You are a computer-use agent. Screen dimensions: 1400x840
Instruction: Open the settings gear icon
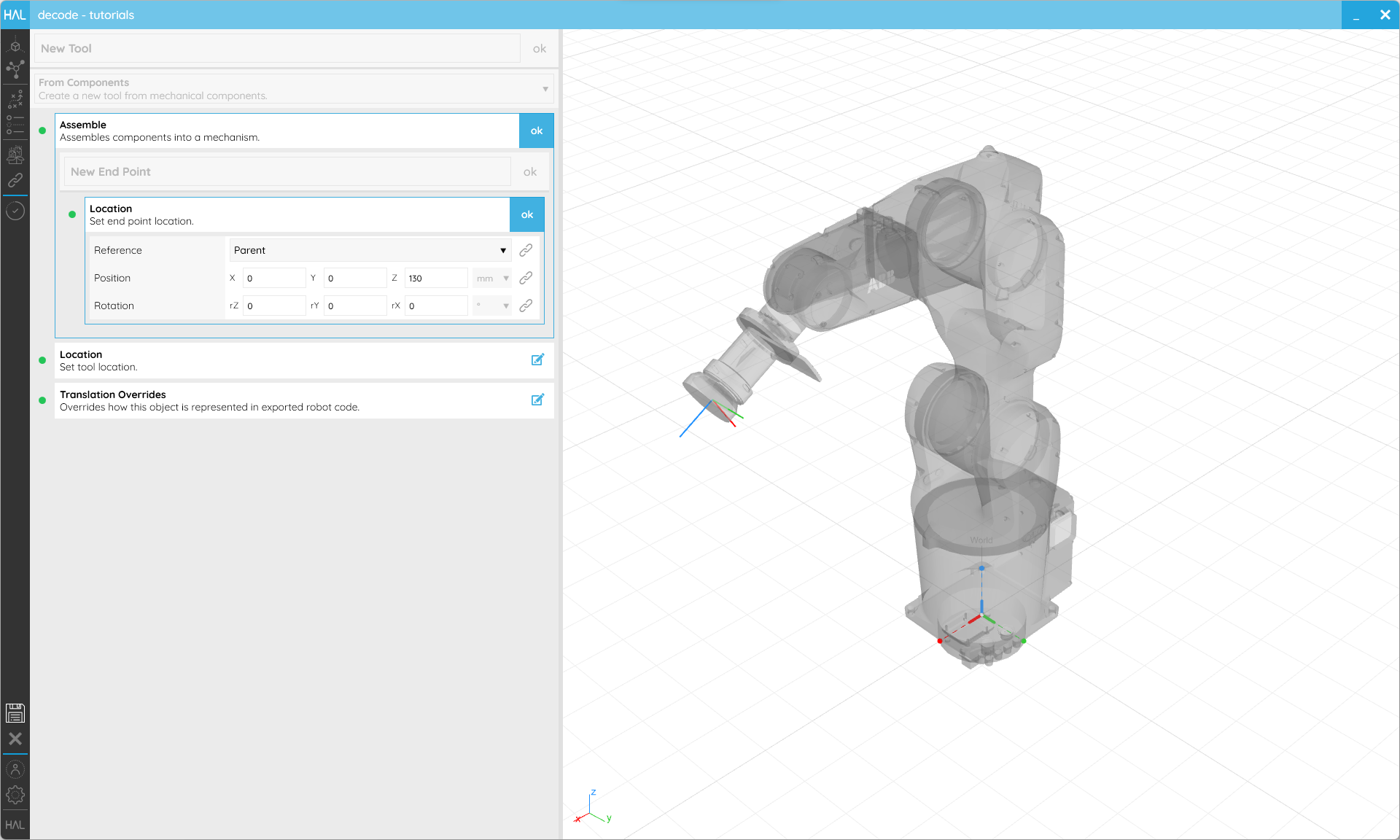pyautogui.click(x=15, y=795)
